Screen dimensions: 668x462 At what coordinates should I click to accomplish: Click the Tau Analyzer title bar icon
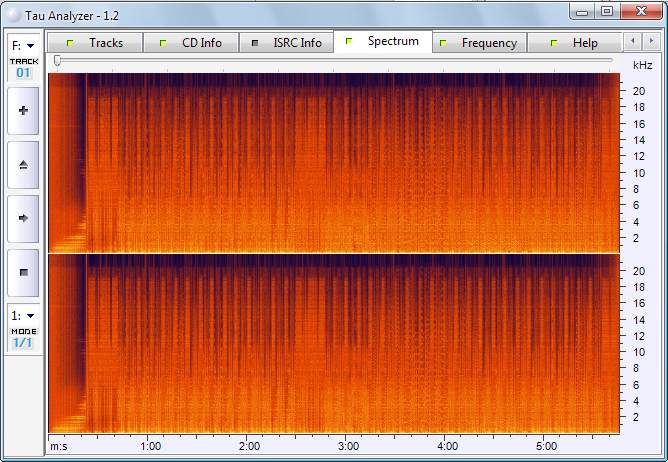point(12,12)
